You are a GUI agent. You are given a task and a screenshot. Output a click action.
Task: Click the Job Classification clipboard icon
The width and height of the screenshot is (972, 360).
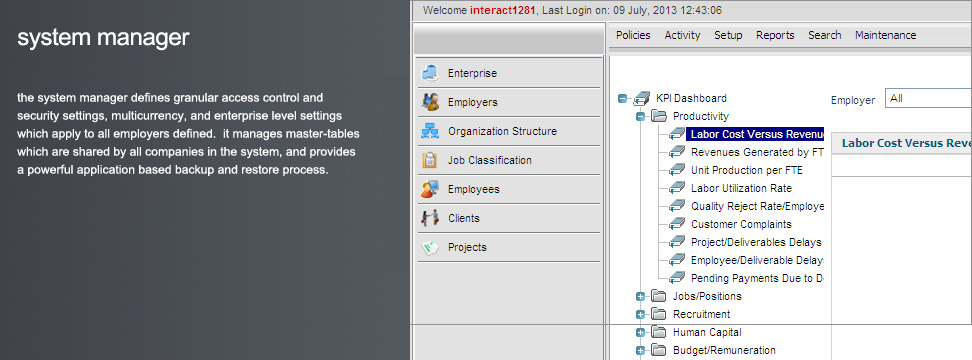(430, 160)
